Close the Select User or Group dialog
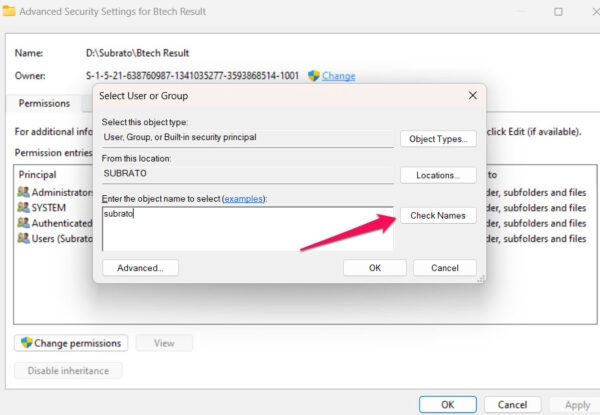Viewport: 600px width, 415px height. pyautogui.click(x=472, y=95)
